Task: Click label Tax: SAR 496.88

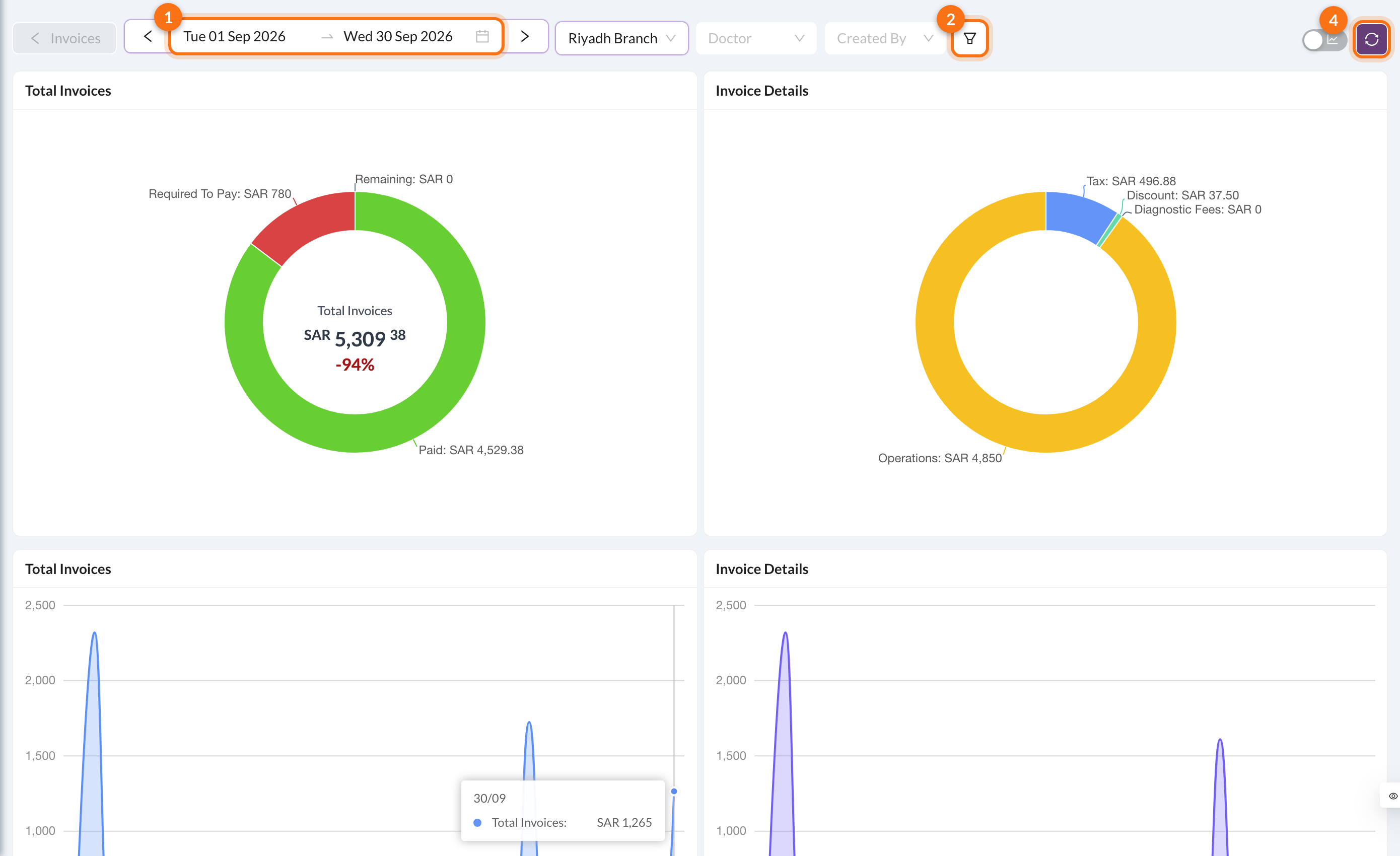Action: click(1131, 181)
